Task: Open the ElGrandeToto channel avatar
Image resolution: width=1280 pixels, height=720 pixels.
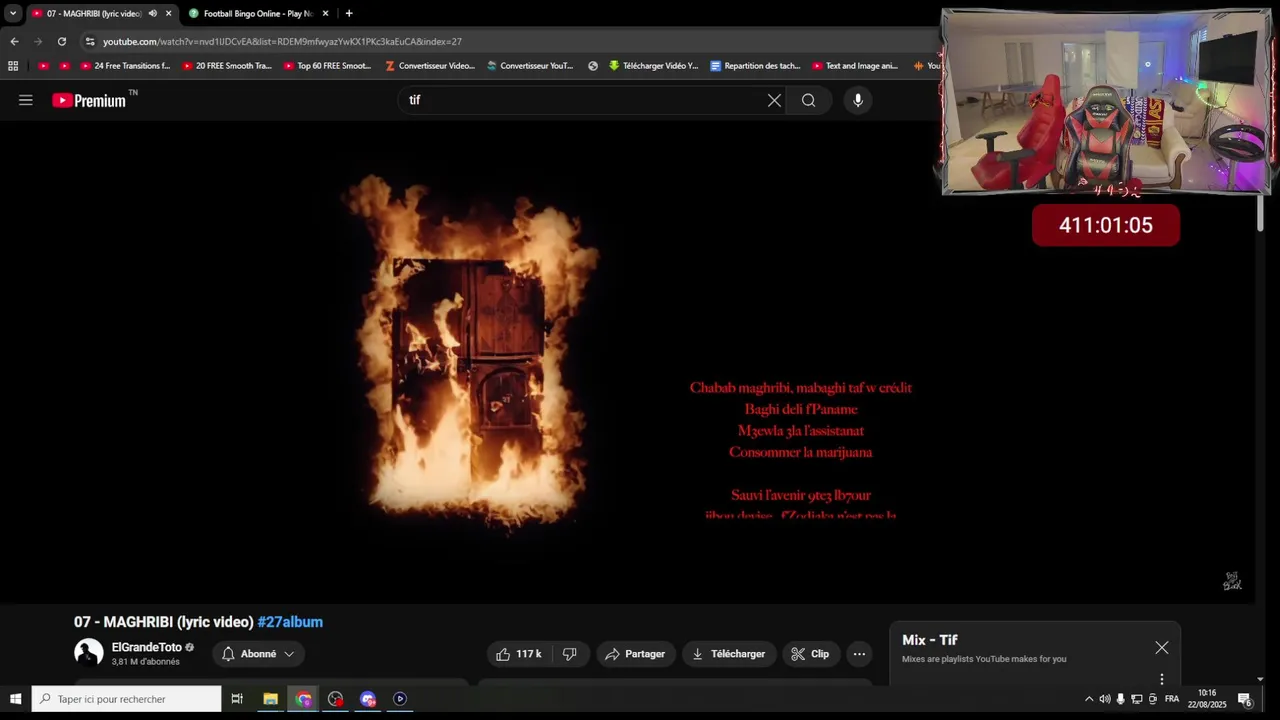Action: 89,653
